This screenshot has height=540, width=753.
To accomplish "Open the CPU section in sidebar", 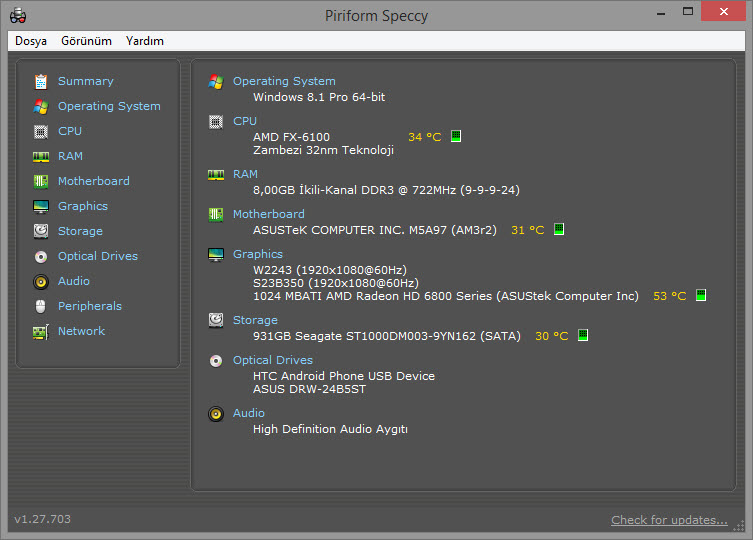I will [70, 131].
